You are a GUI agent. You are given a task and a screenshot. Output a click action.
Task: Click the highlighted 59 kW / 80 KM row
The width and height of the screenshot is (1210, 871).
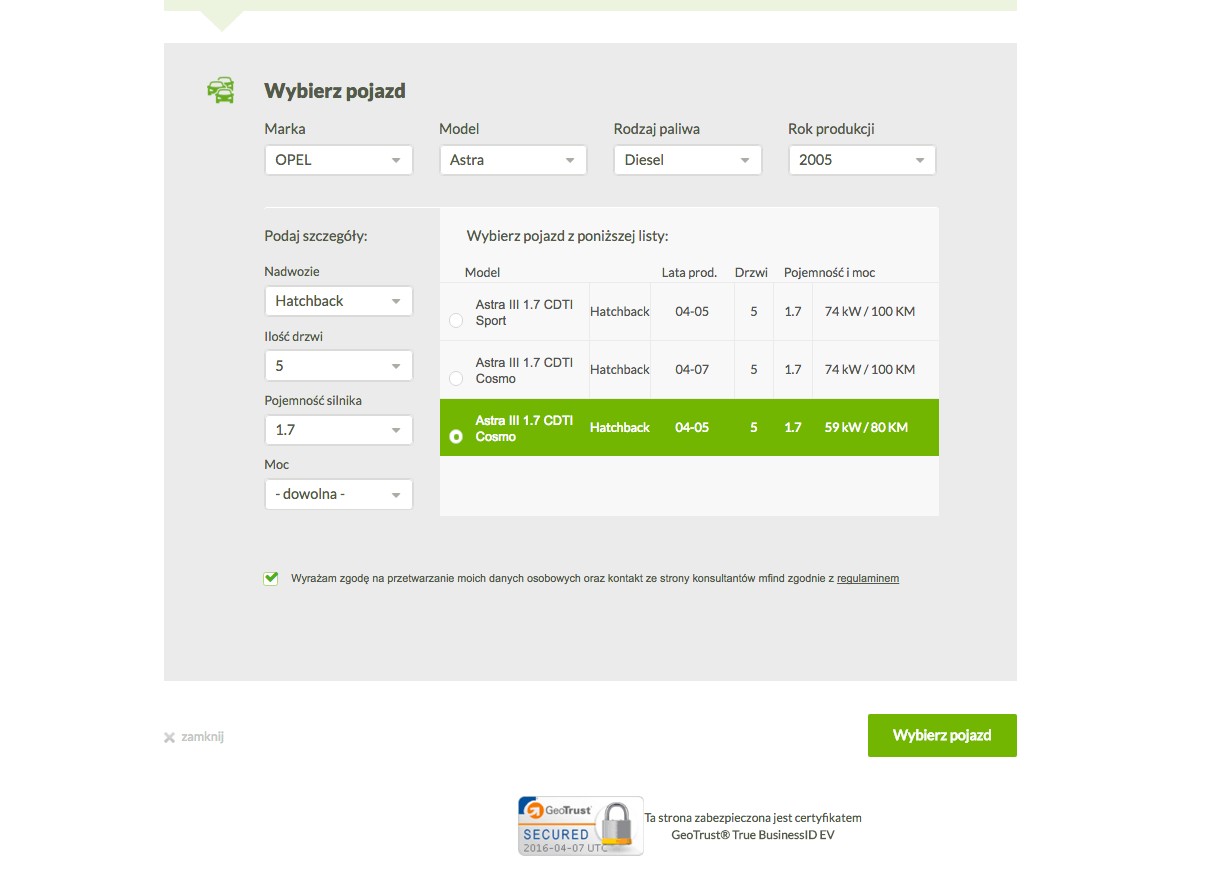[866, 428]
